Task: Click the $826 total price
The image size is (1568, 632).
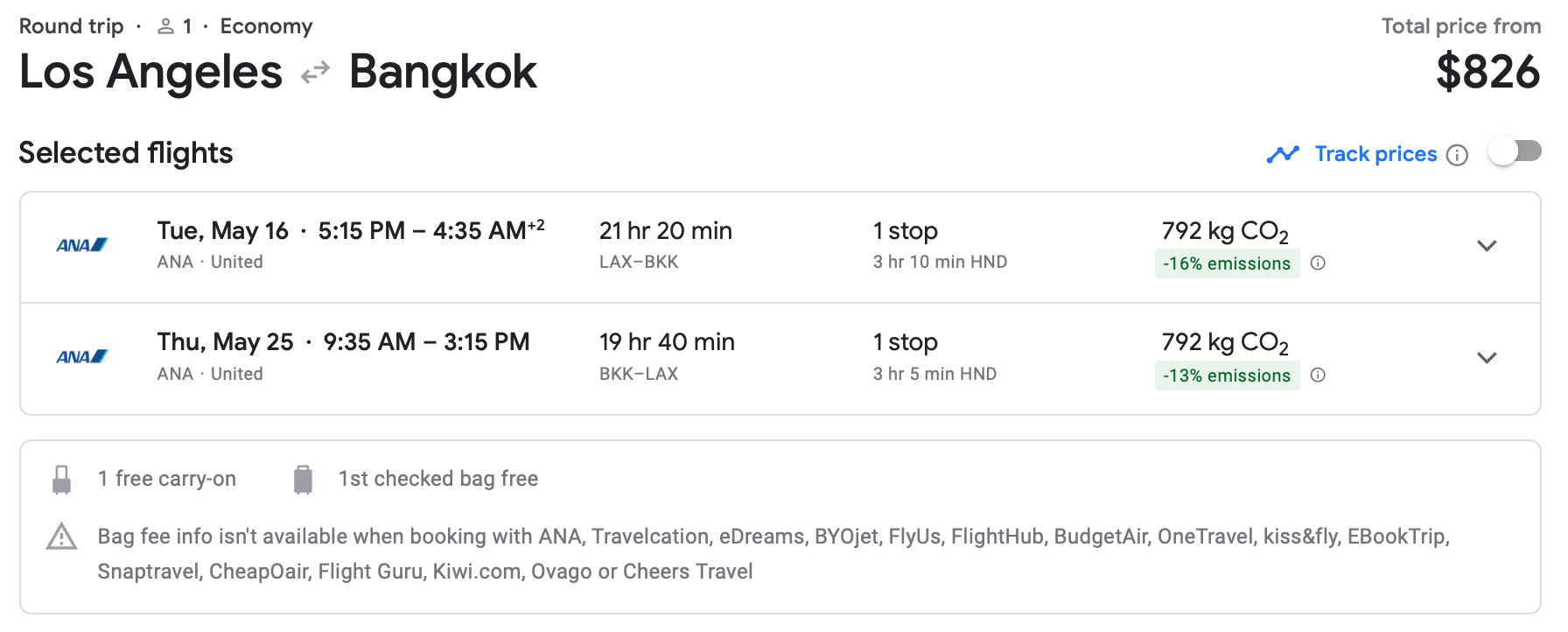Action: pyautogui.click(x=1487, y=72)
